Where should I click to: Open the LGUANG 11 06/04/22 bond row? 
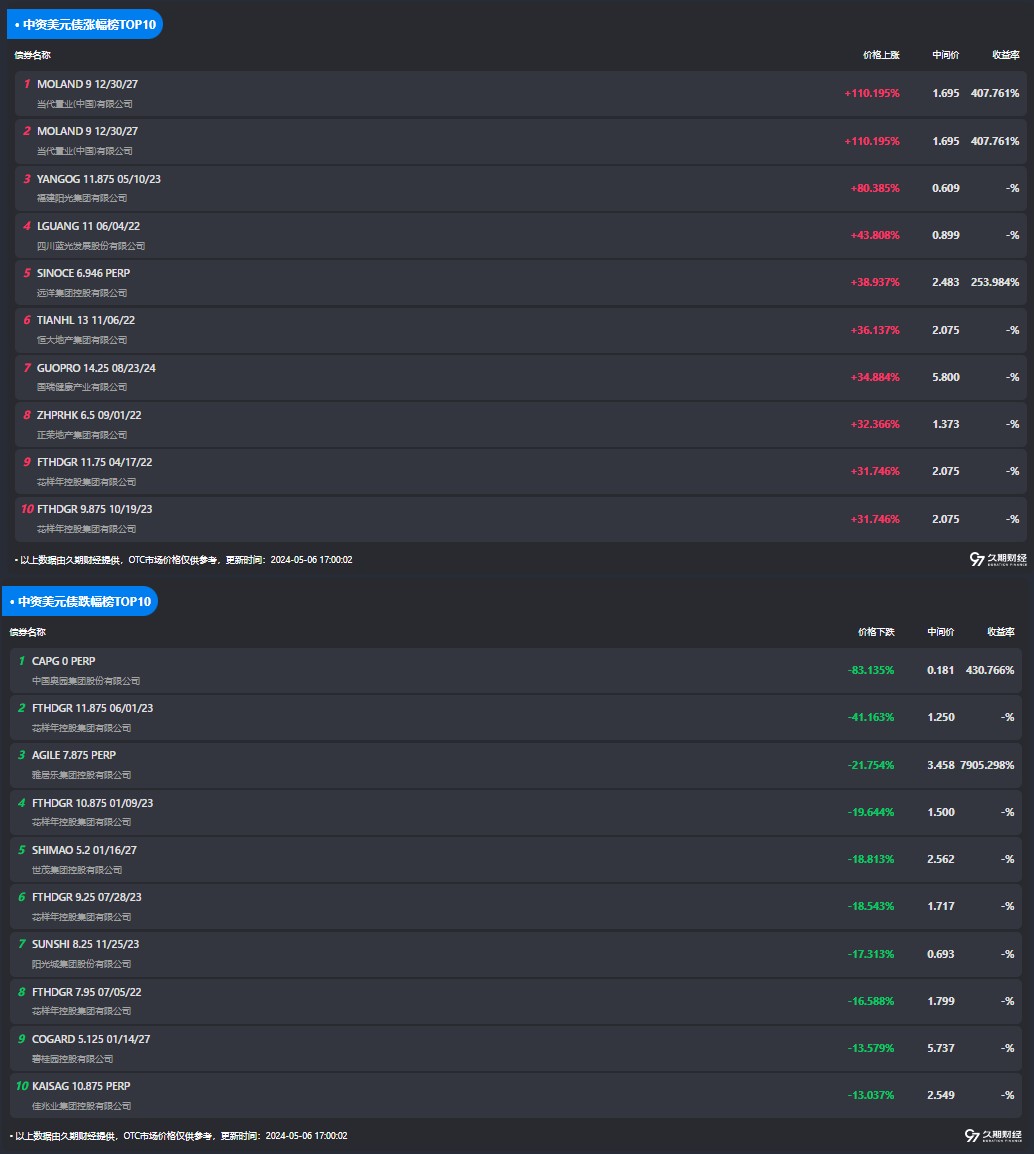click(88, 227)
